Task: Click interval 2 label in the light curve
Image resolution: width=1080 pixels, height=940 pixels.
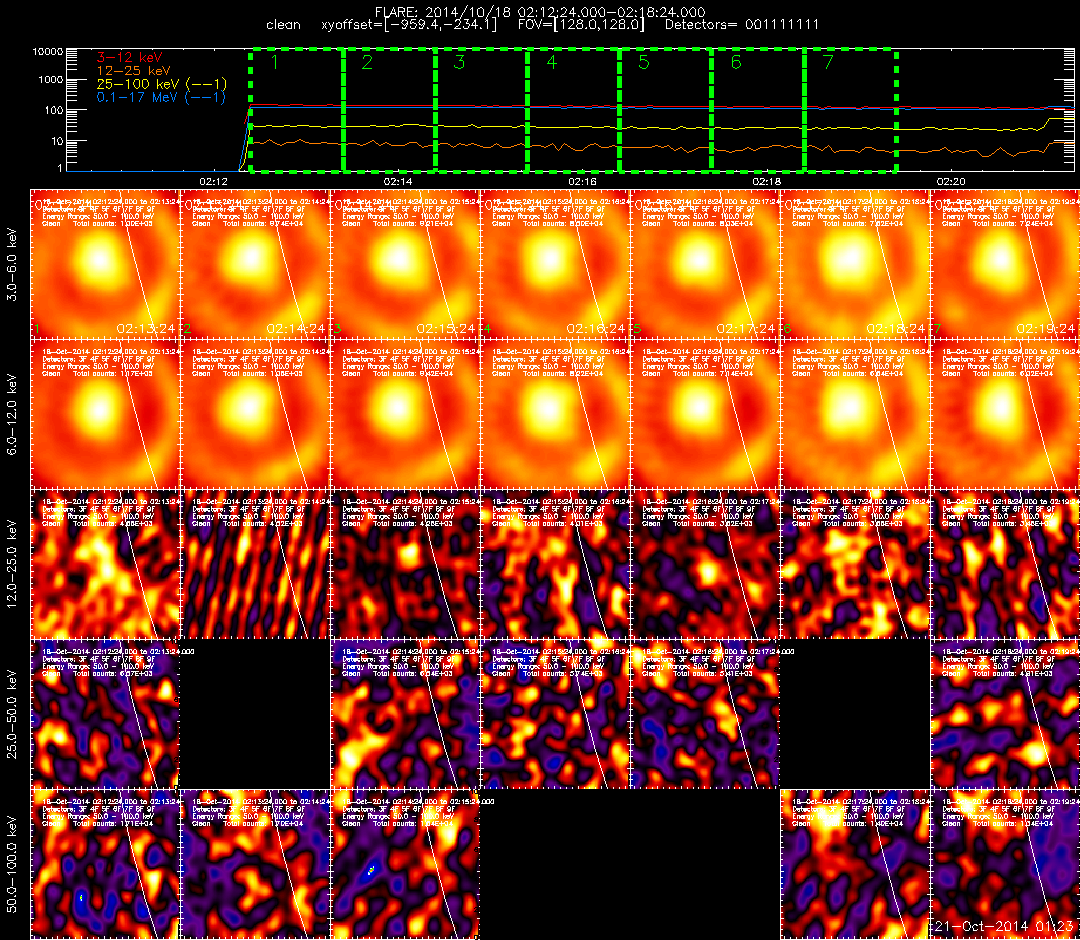Action: click(367, 62)
